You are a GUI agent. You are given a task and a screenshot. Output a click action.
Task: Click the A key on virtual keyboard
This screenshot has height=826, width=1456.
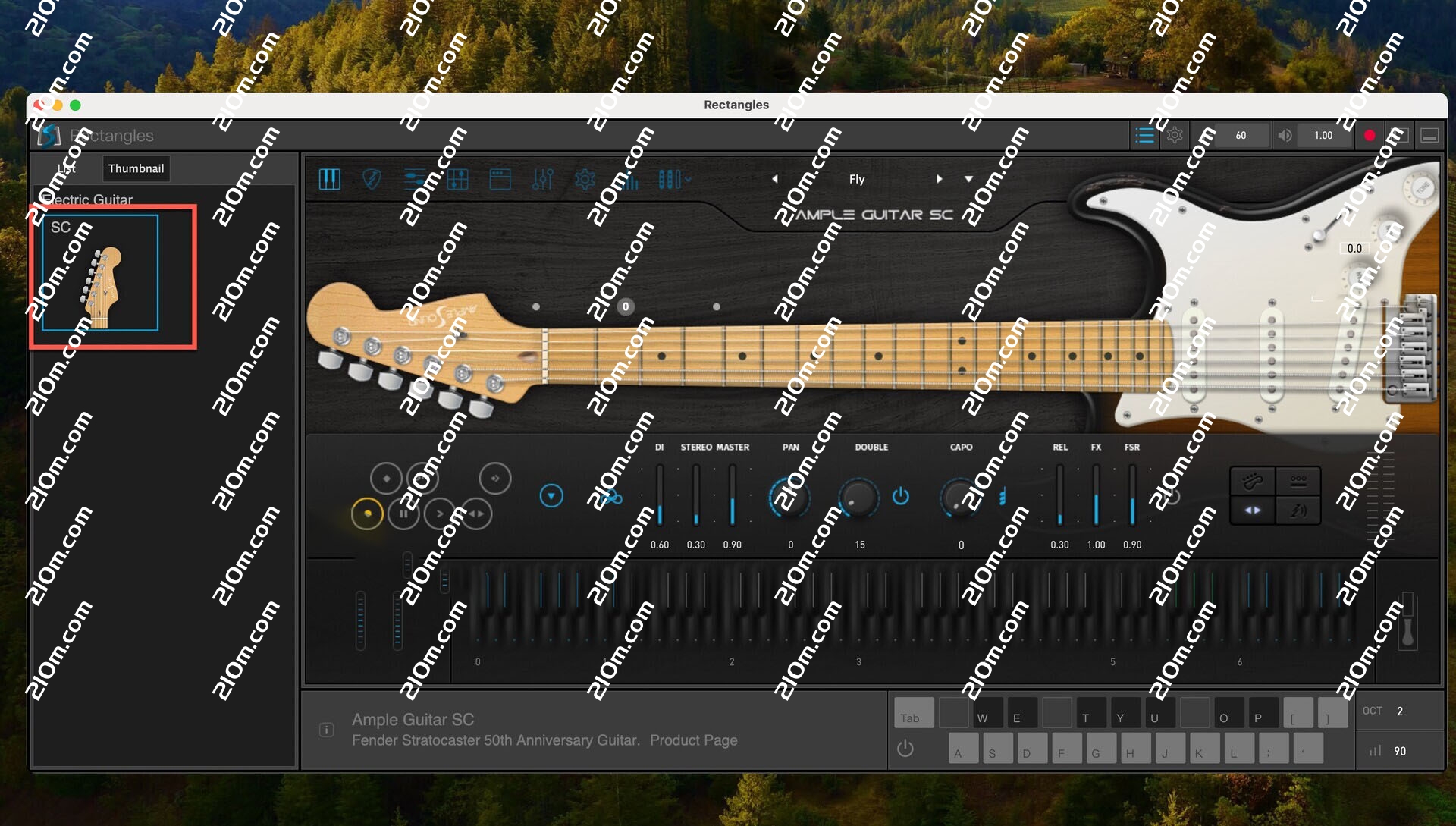963,749
